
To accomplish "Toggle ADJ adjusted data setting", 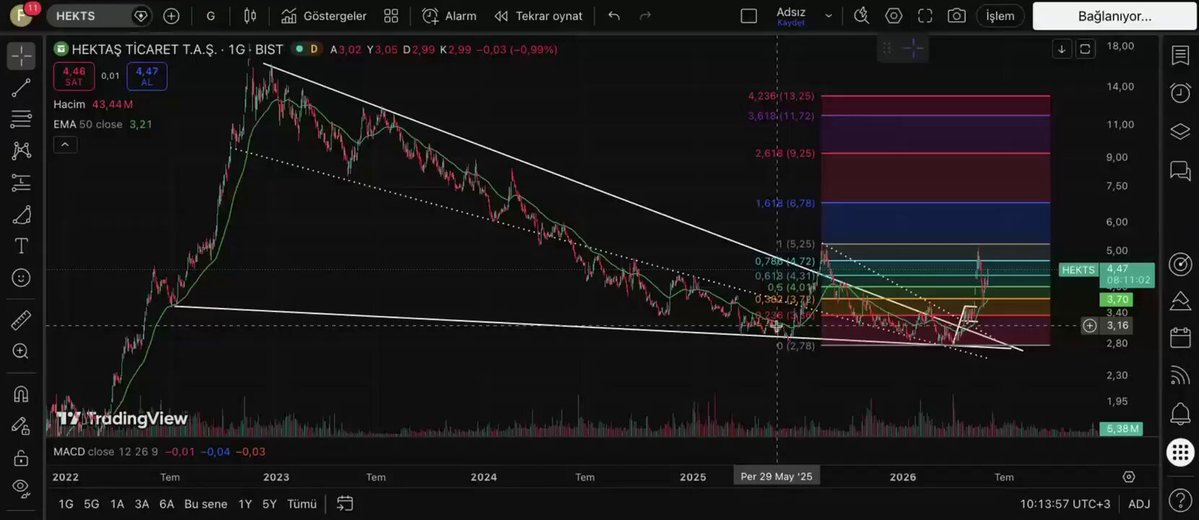I will tap(1139, 504).
